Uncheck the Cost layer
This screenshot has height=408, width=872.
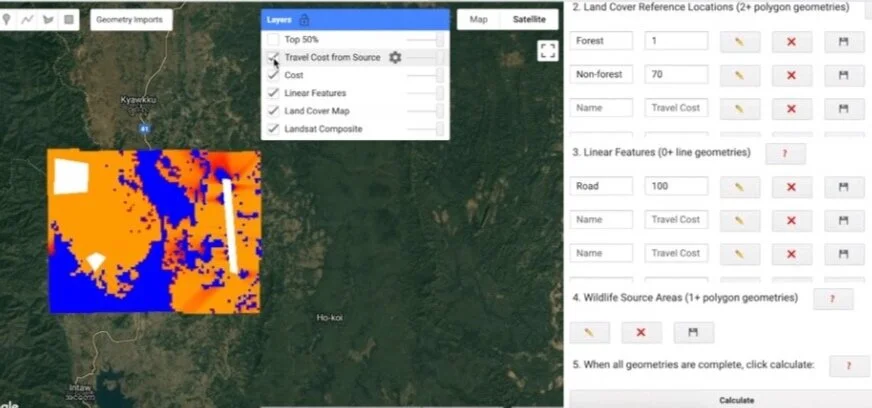point(273,75)
